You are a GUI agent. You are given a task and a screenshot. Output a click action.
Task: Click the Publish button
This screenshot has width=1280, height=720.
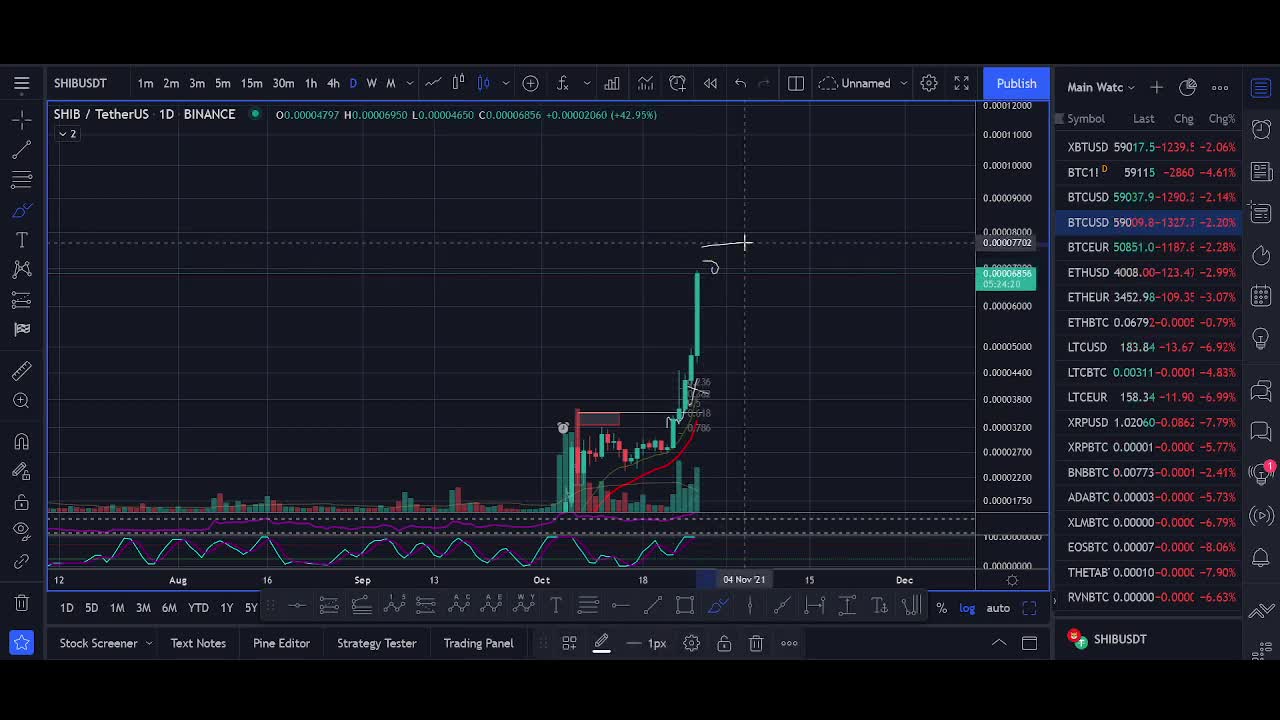point(1016,83)
